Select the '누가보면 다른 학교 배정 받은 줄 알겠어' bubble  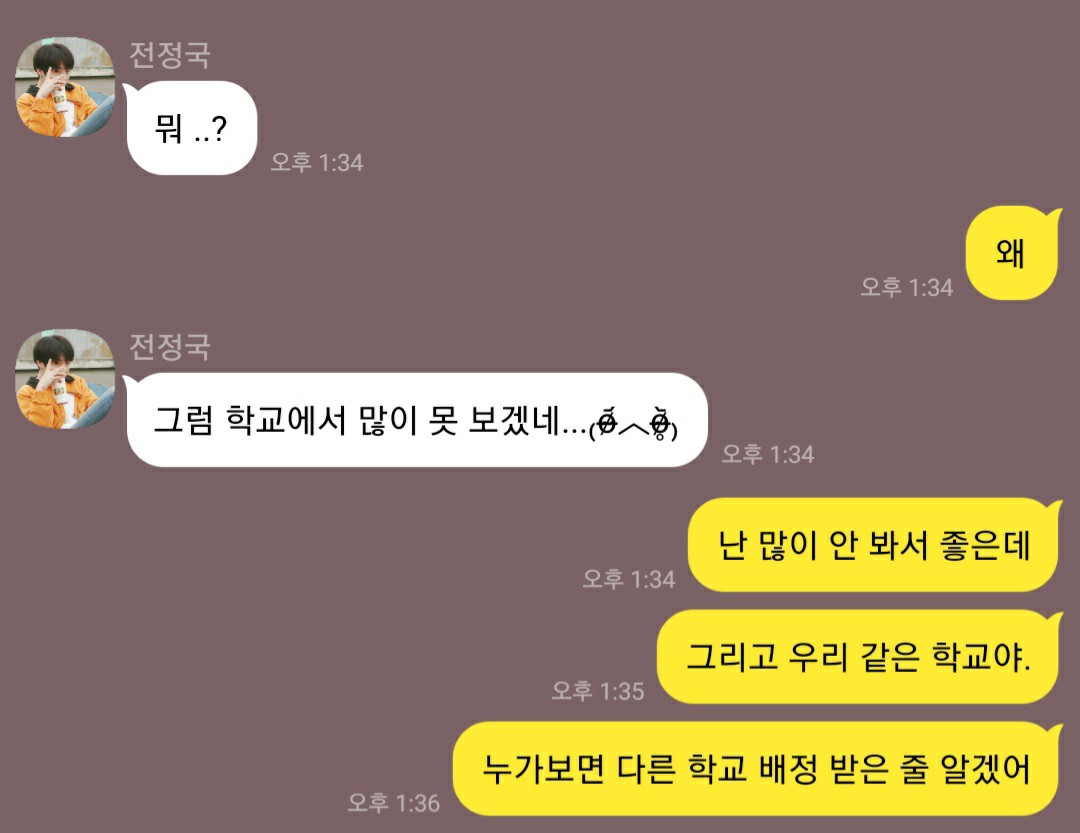point(758,768)
